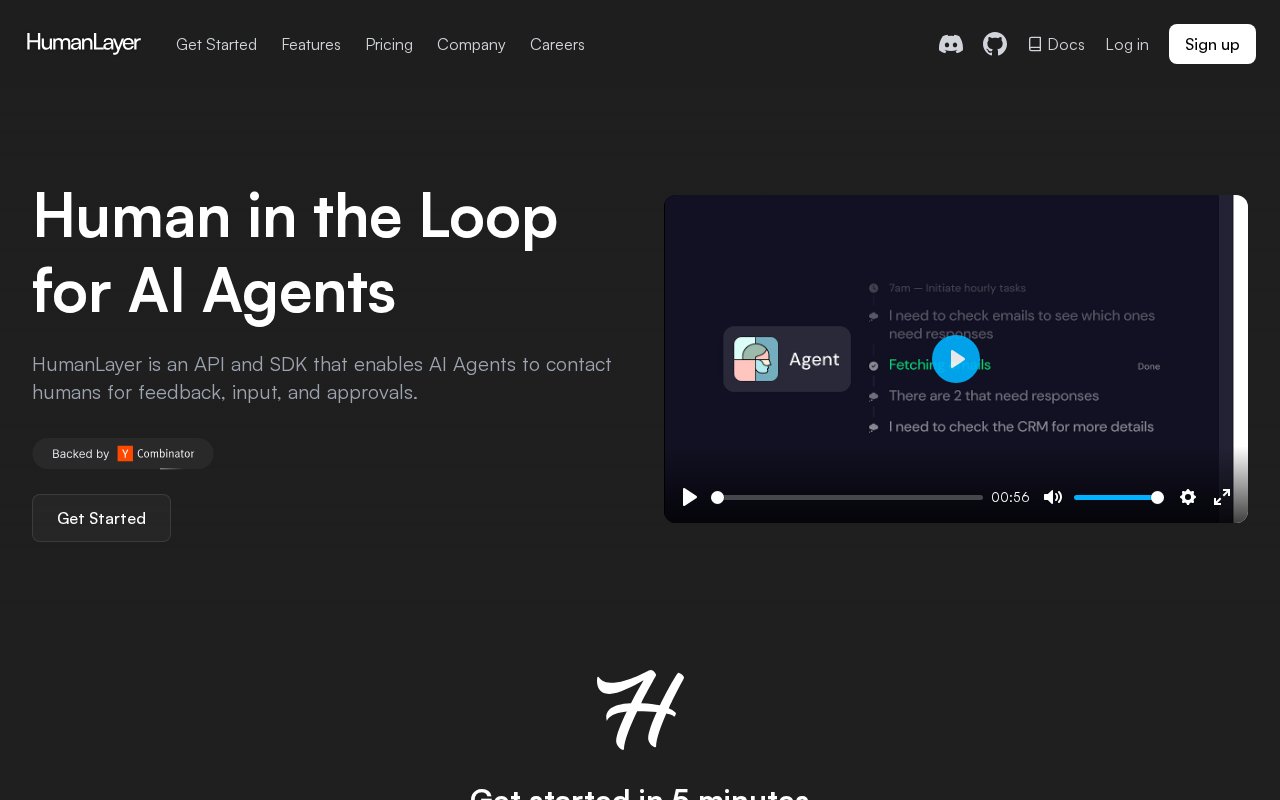The image size is (1280, 800).
Task: Adjust the video volume slider
Action: click(1118, 497)
